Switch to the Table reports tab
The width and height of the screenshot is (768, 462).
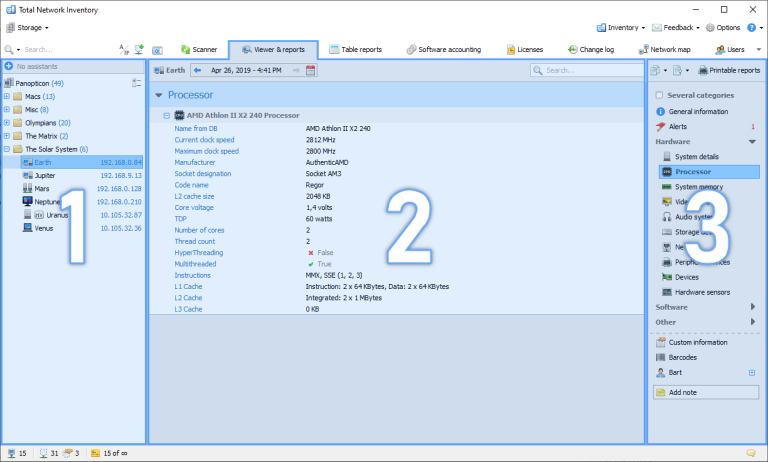pos(356,49)
